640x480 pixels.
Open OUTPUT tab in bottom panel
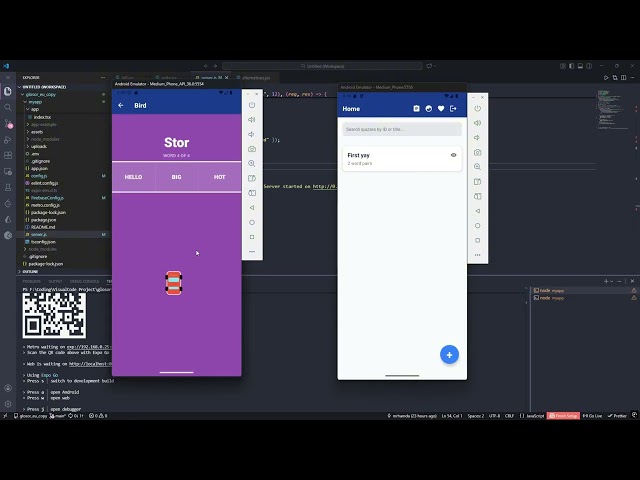[55, 281]
